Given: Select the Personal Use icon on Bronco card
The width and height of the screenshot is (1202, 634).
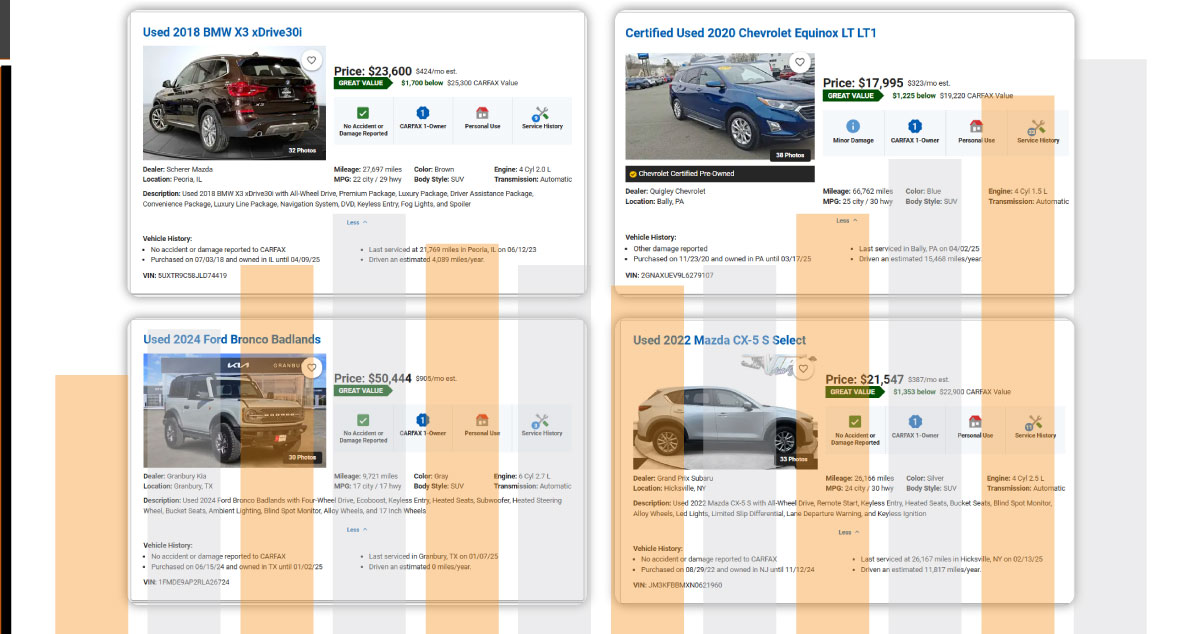Looking at the screenshot, I should (x=481, y=427).
